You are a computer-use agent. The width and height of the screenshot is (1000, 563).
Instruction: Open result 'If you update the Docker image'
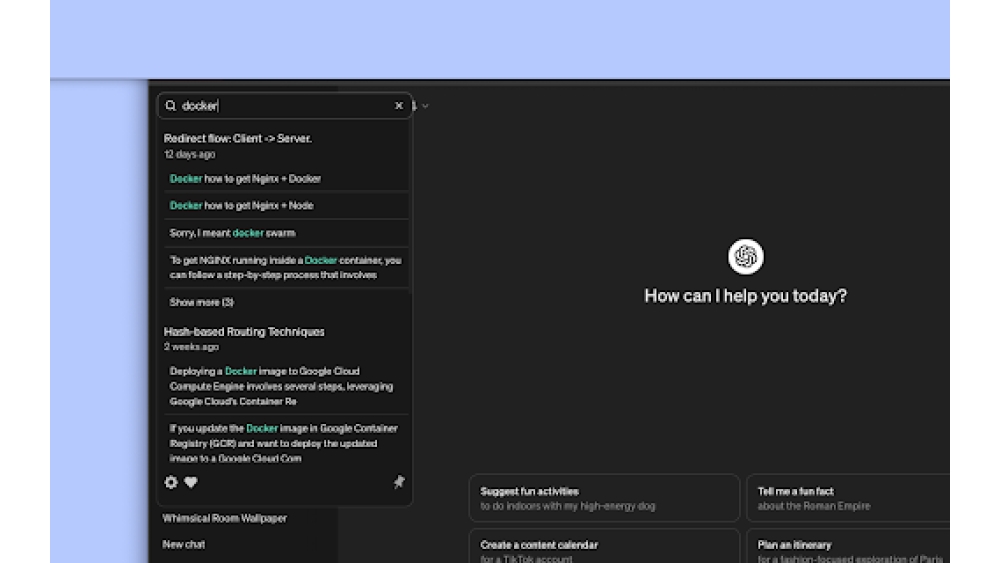click(x=286, y=443)
